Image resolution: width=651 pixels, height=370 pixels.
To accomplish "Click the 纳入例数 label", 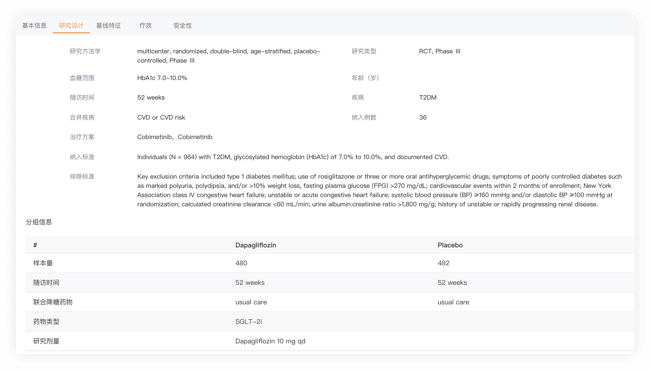I will coord(364,117).
